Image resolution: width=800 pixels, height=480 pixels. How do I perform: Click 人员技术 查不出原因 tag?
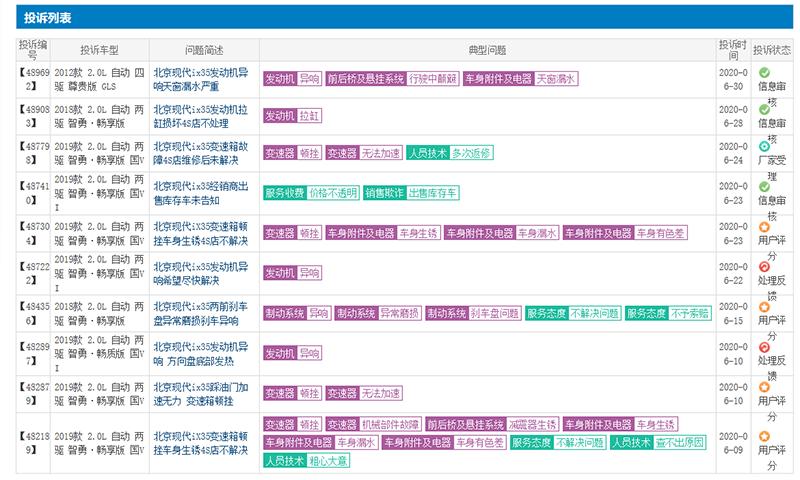click(659, 442)
